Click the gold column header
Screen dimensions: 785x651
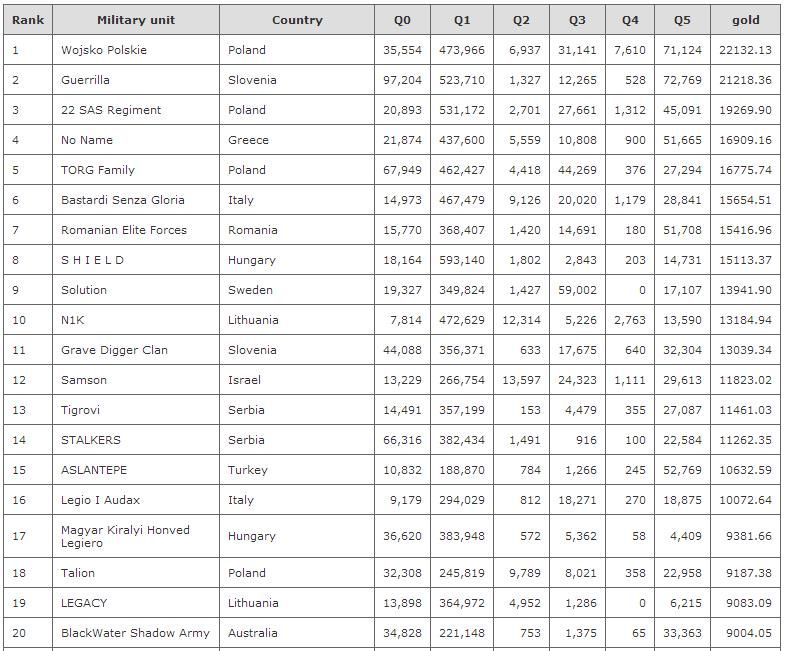[745, 20]
